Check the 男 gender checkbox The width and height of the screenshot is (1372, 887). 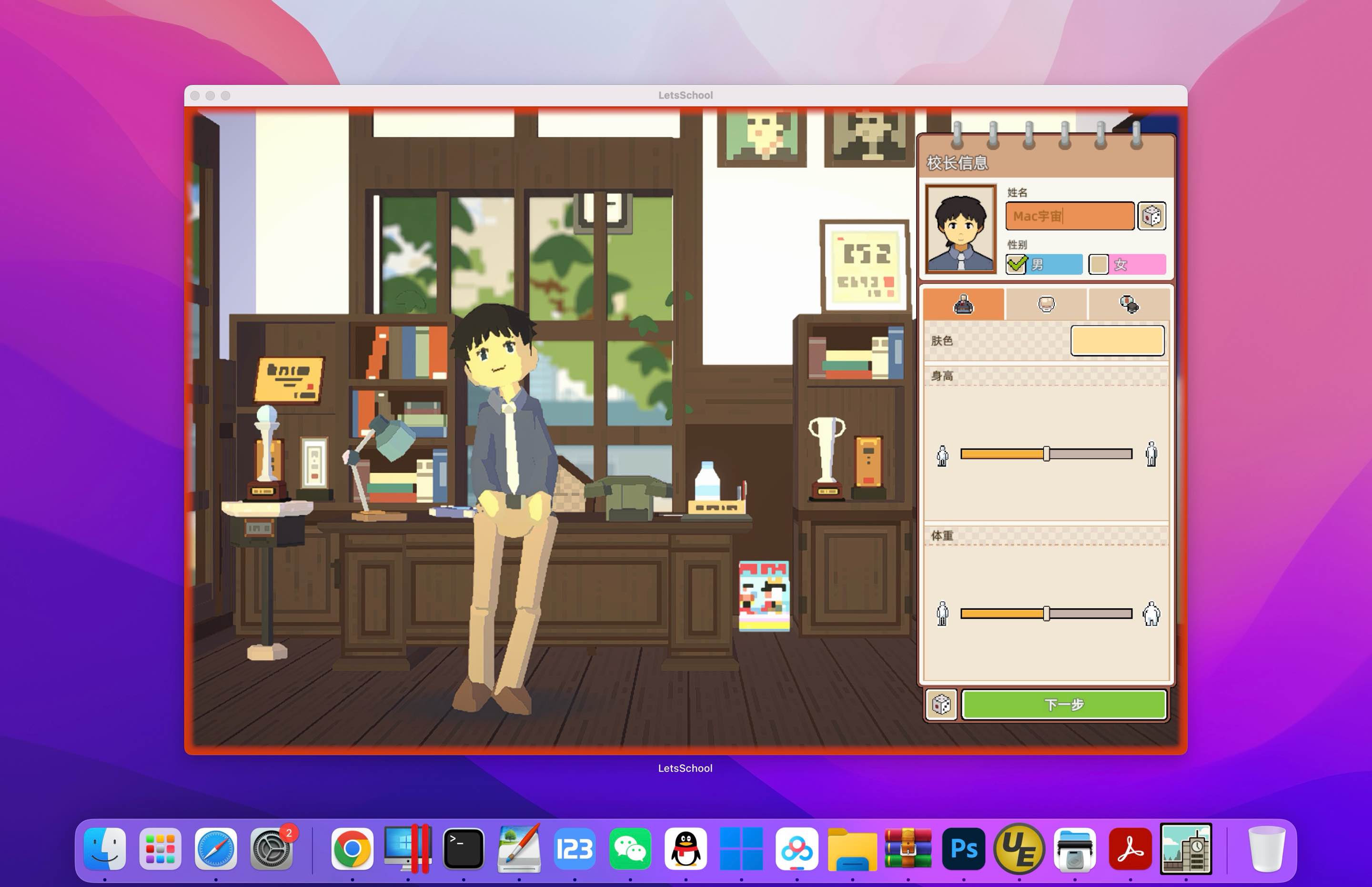pos(1016,264)
